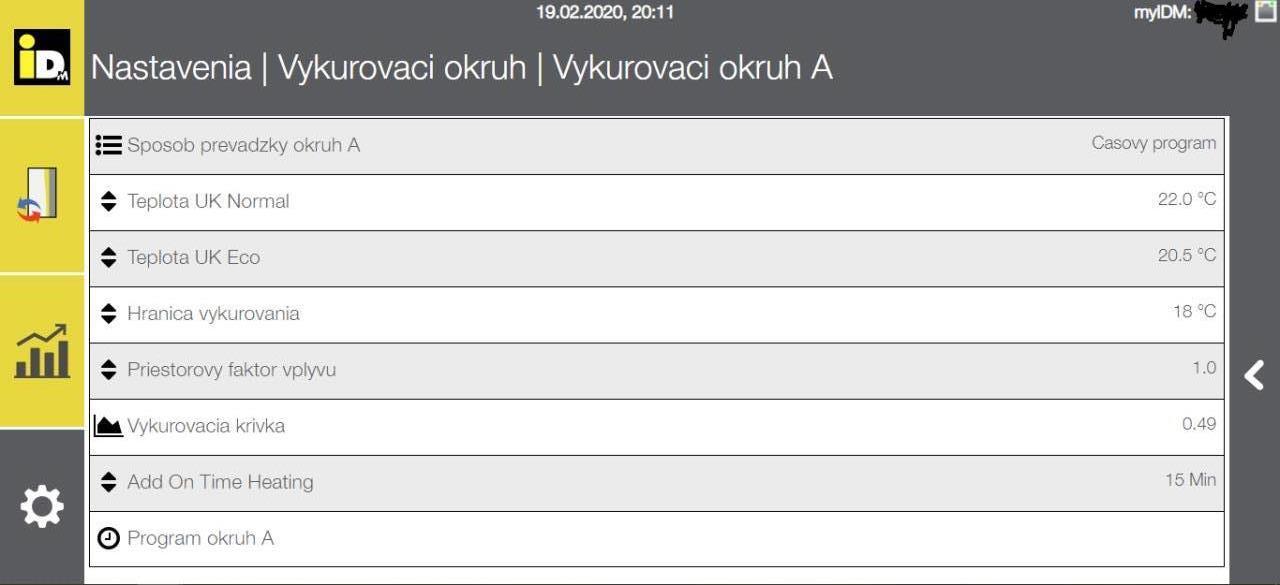Image resolution: width=1280 pixels, height=585 pixels.
Task: Open the heat pump system sidebar icon
Action: 40,195
